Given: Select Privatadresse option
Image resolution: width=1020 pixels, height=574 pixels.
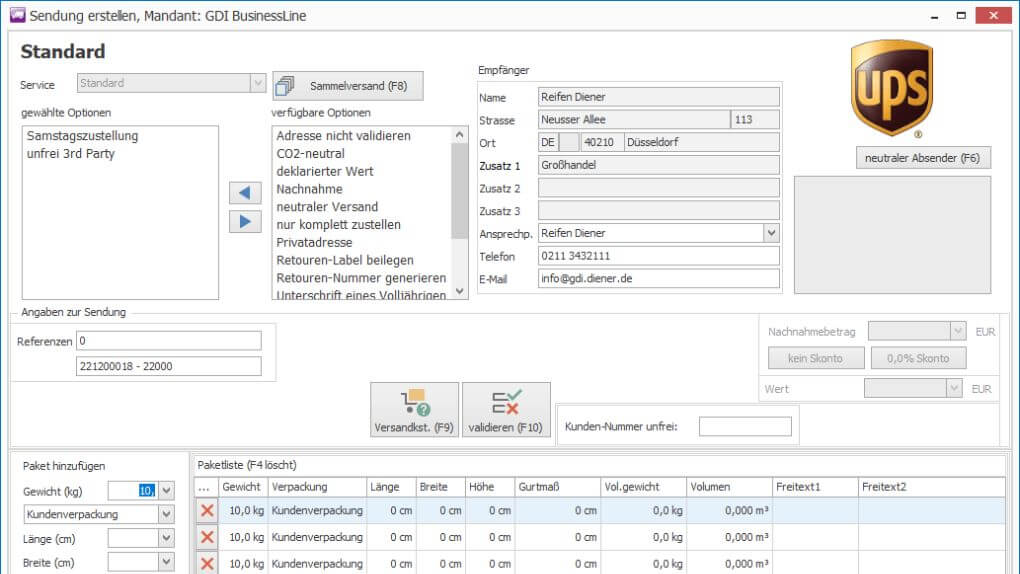Looking at the screenshot, I should [314, 242].
